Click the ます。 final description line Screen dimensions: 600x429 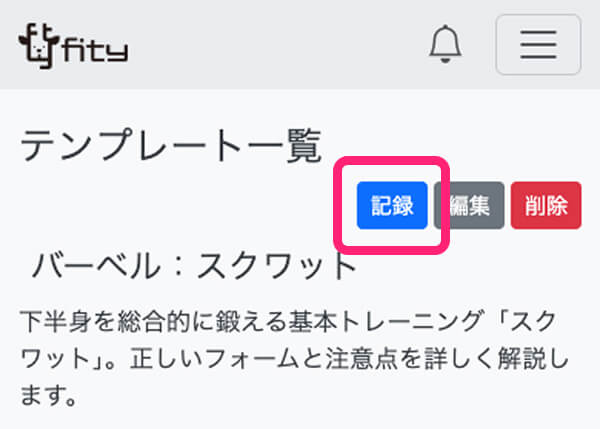(49, 396)
